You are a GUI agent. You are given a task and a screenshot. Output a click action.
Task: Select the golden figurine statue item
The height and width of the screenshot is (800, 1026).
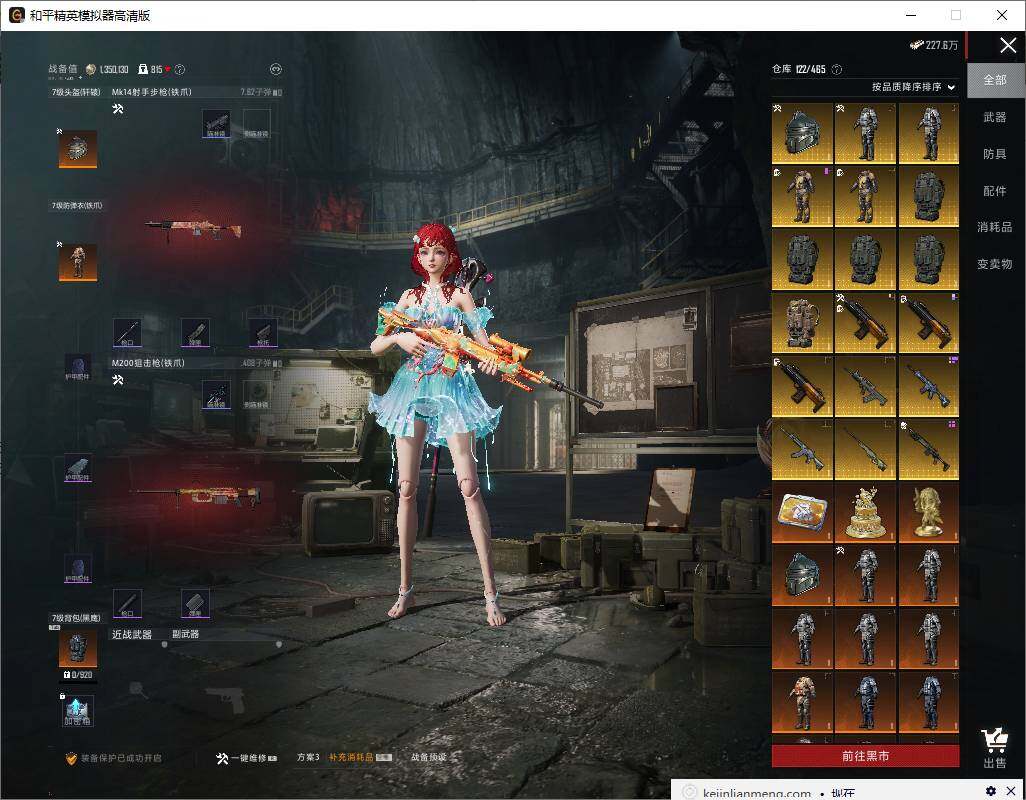[929, 512]
